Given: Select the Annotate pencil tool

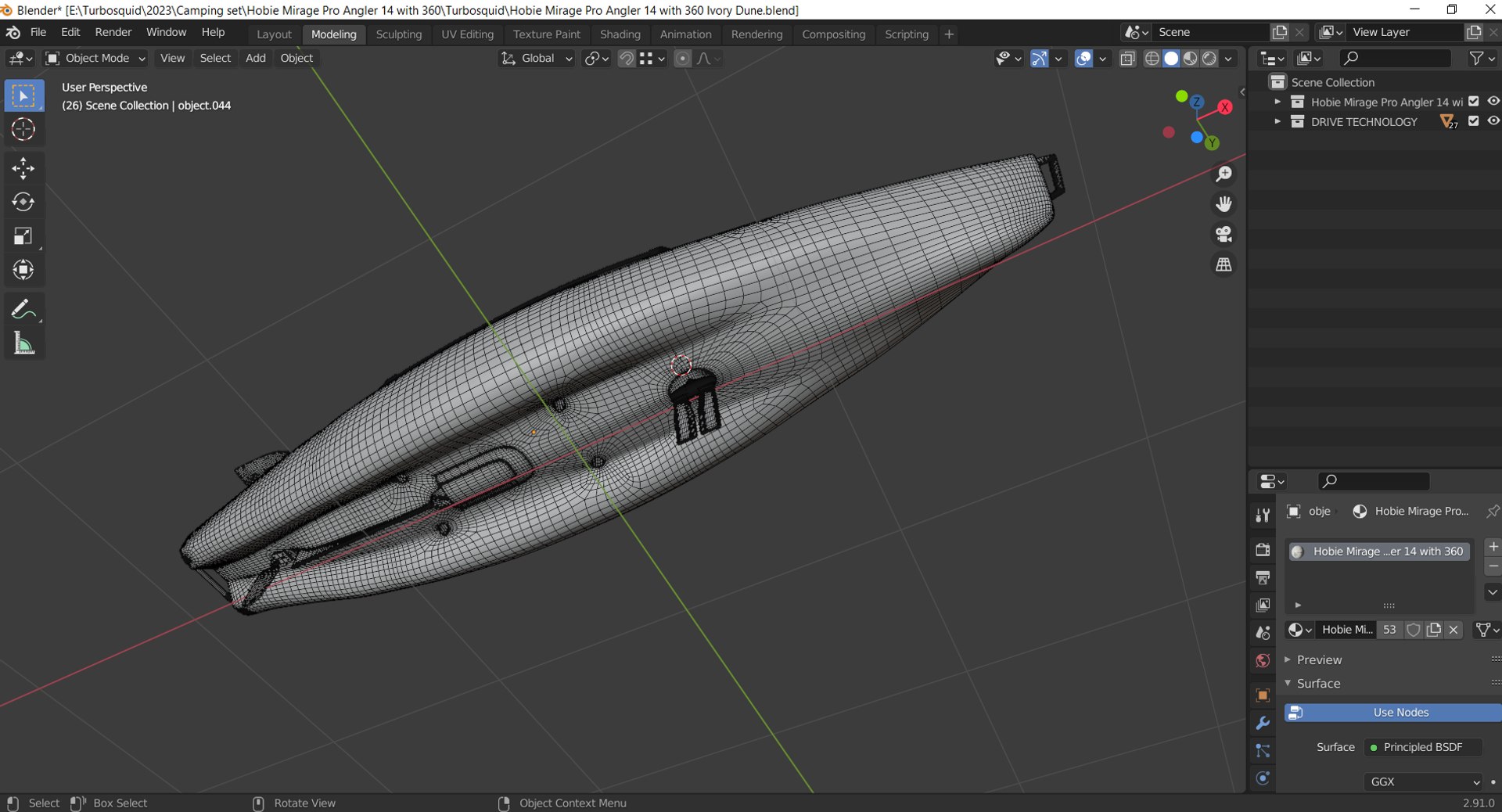Looking at the screenshot, I should [23, 309].
